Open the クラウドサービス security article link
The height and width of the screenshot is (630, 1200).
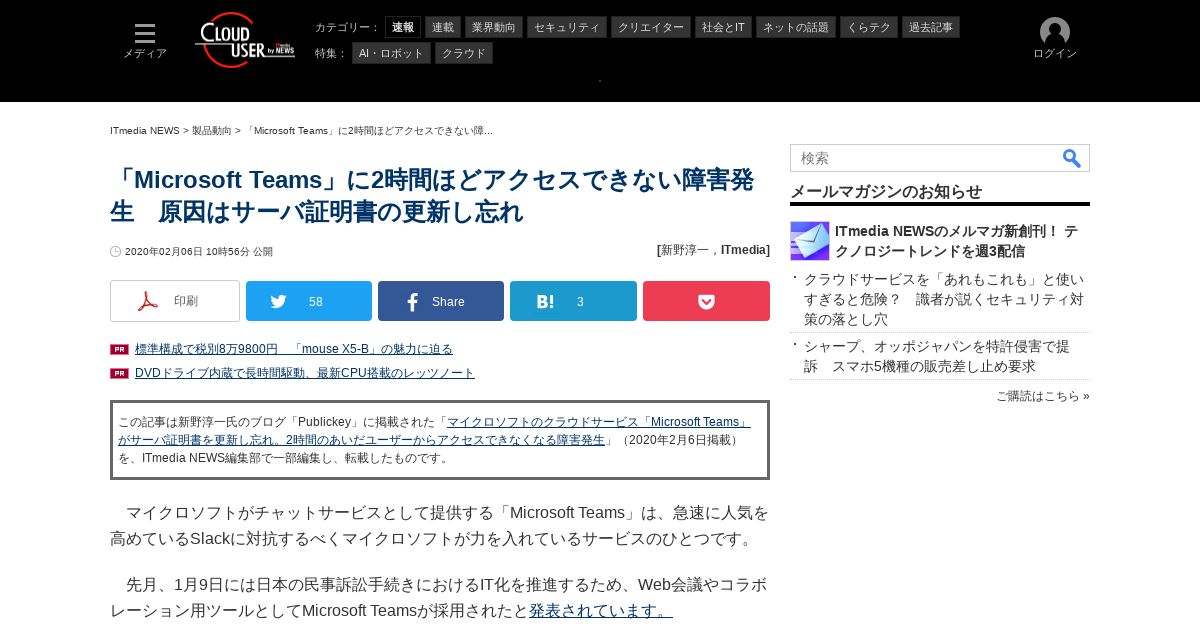coord(944,299)
